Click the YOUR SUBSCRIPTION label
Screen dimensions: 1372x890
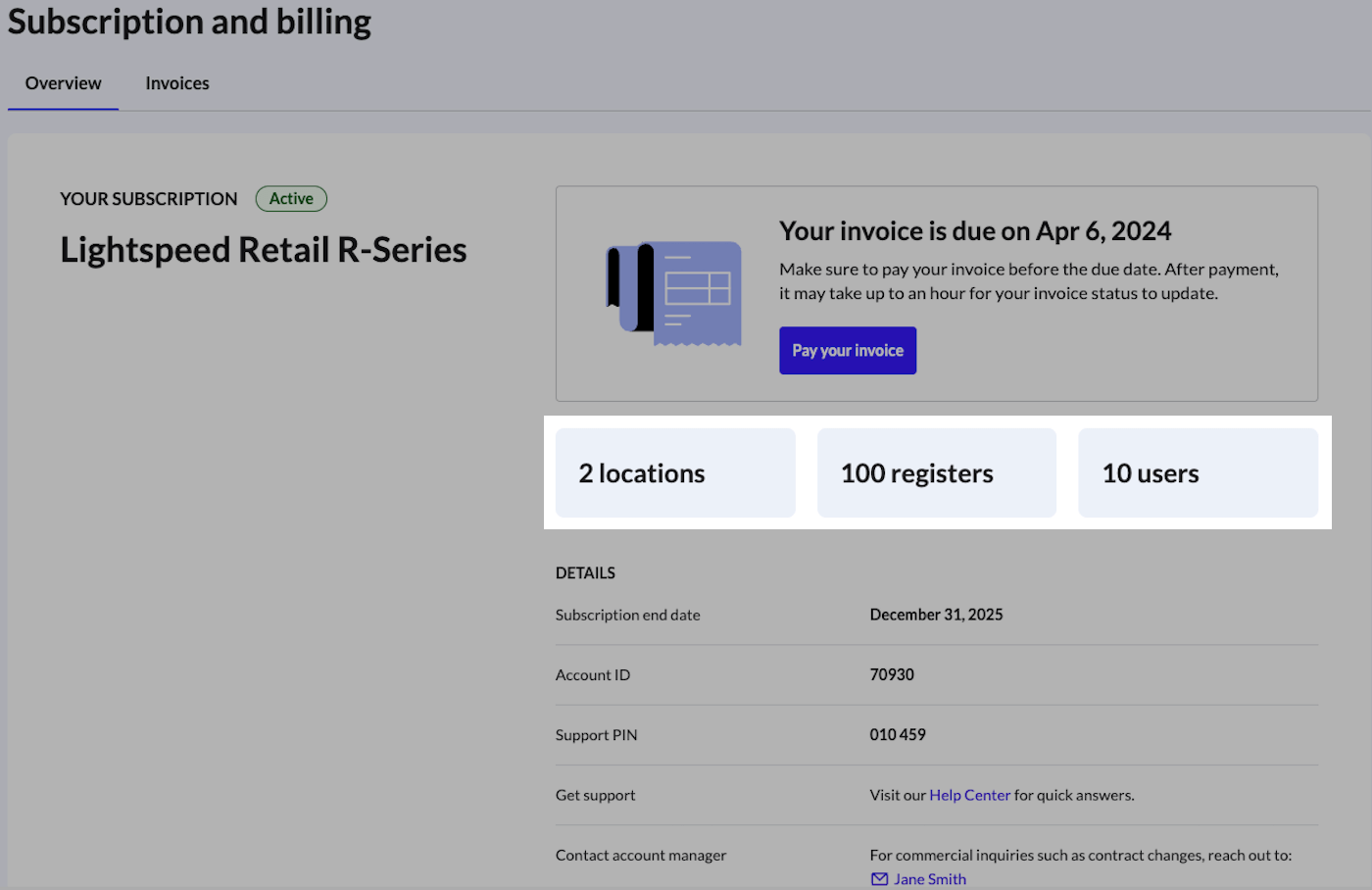pyautogui.click(x=149, y=199)
